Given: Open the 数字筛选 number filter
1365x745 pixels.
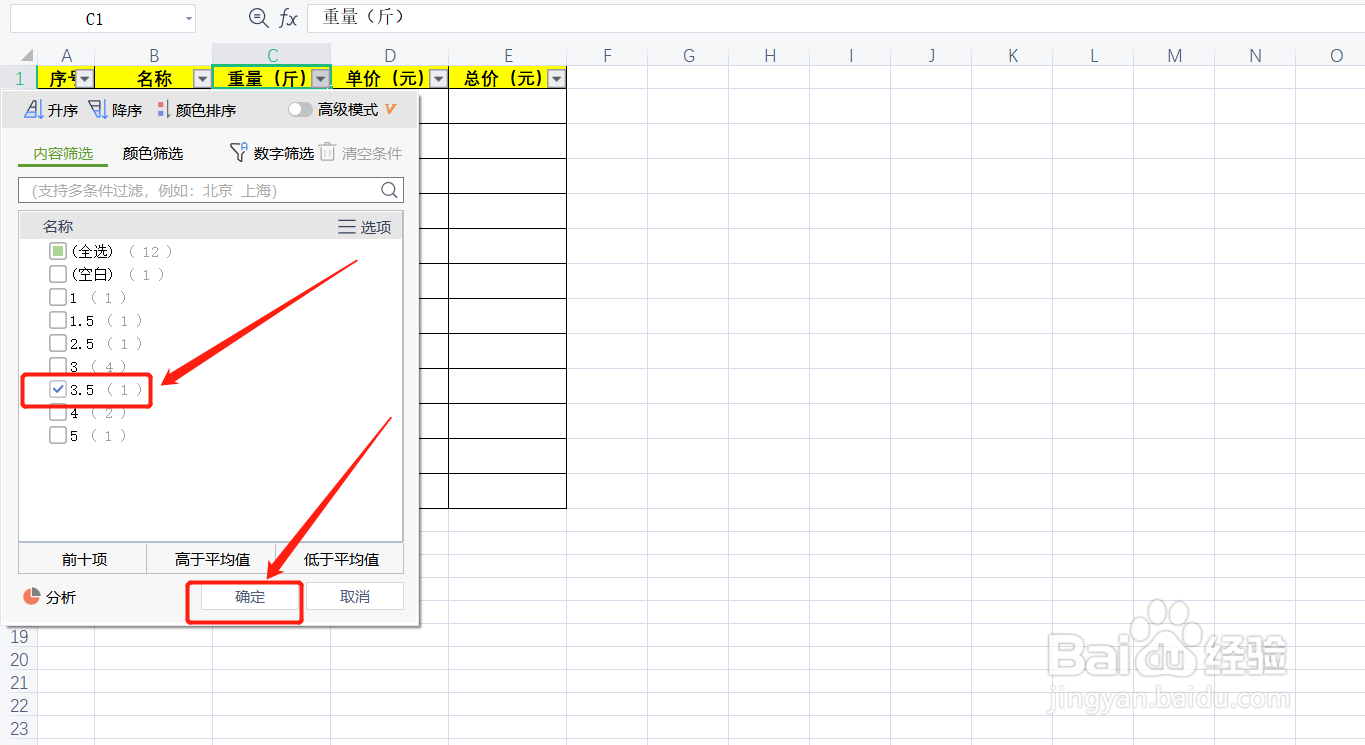Looking at the screenshot, I should pos(272,152).
